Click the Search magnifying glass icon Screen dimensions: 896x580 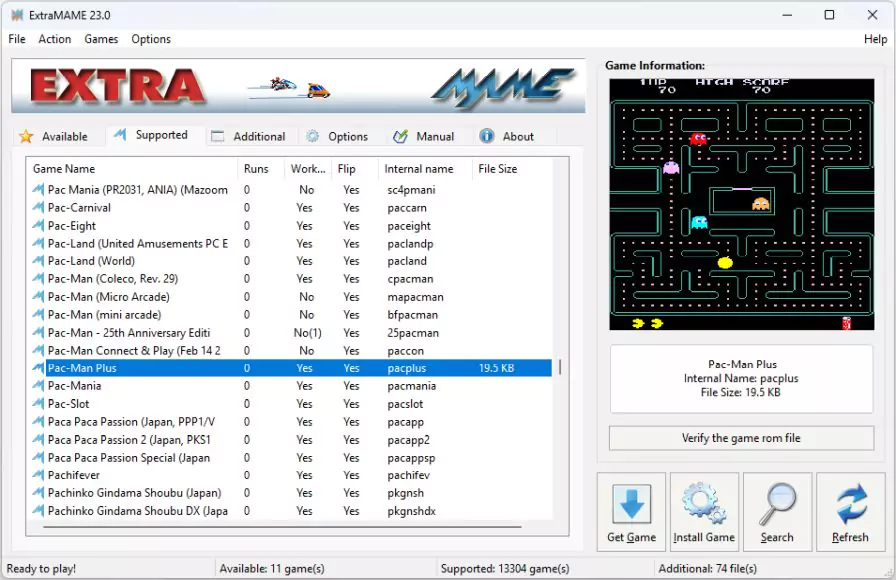(x=777, y=503)
